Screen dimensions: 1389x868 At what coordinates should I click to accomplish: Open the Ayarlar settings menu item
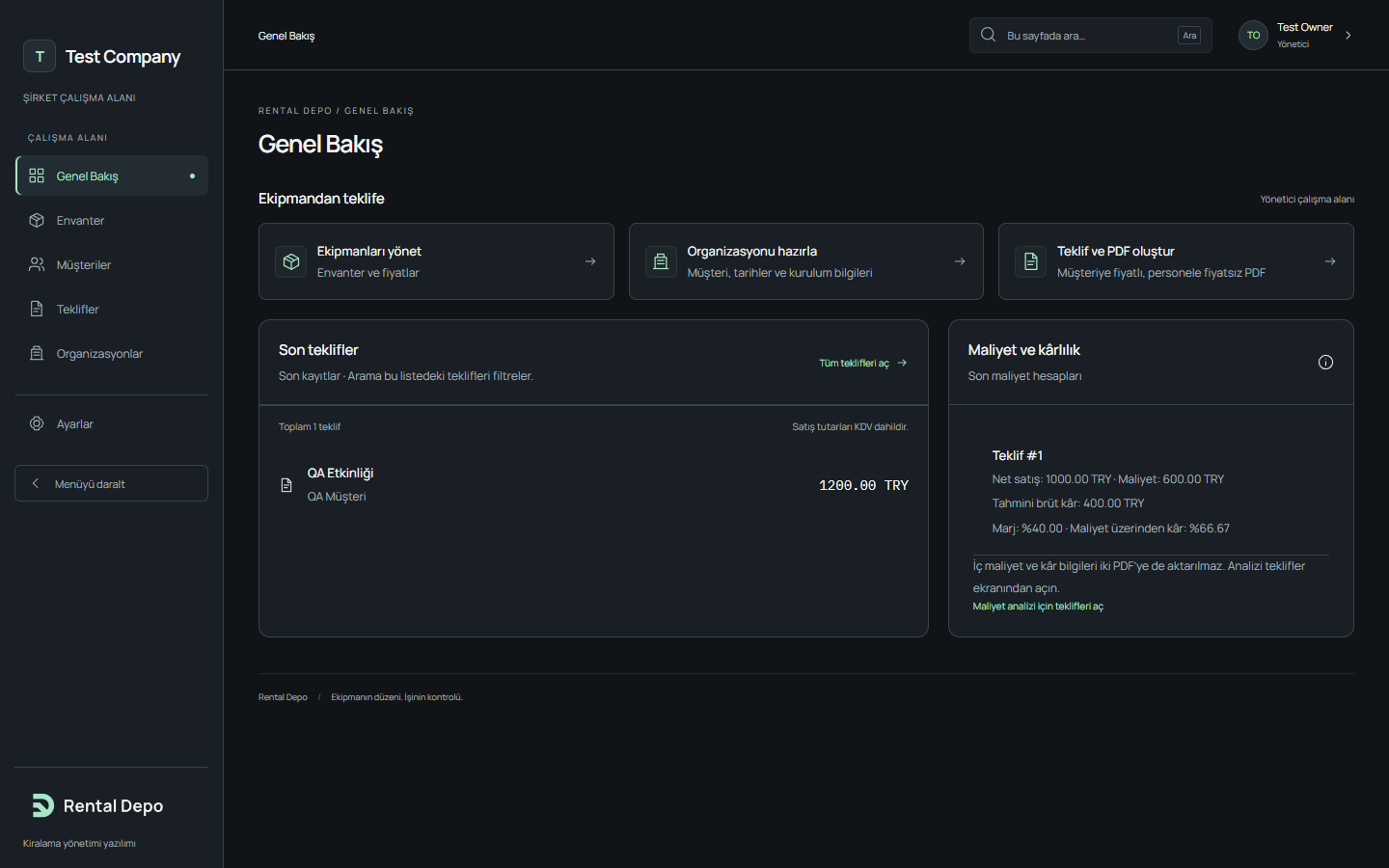tap(112, 423)
